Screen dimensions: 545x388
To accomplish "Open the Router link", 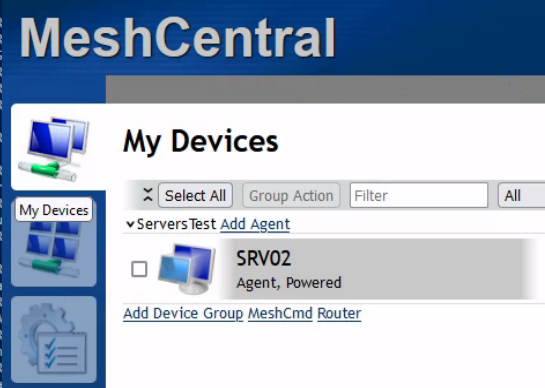I will pos(339,314).
